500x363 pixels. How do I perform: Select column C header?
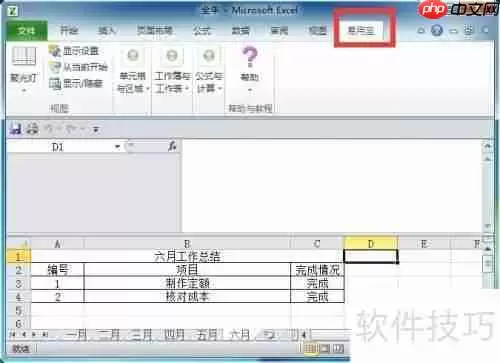coord(317,244)
